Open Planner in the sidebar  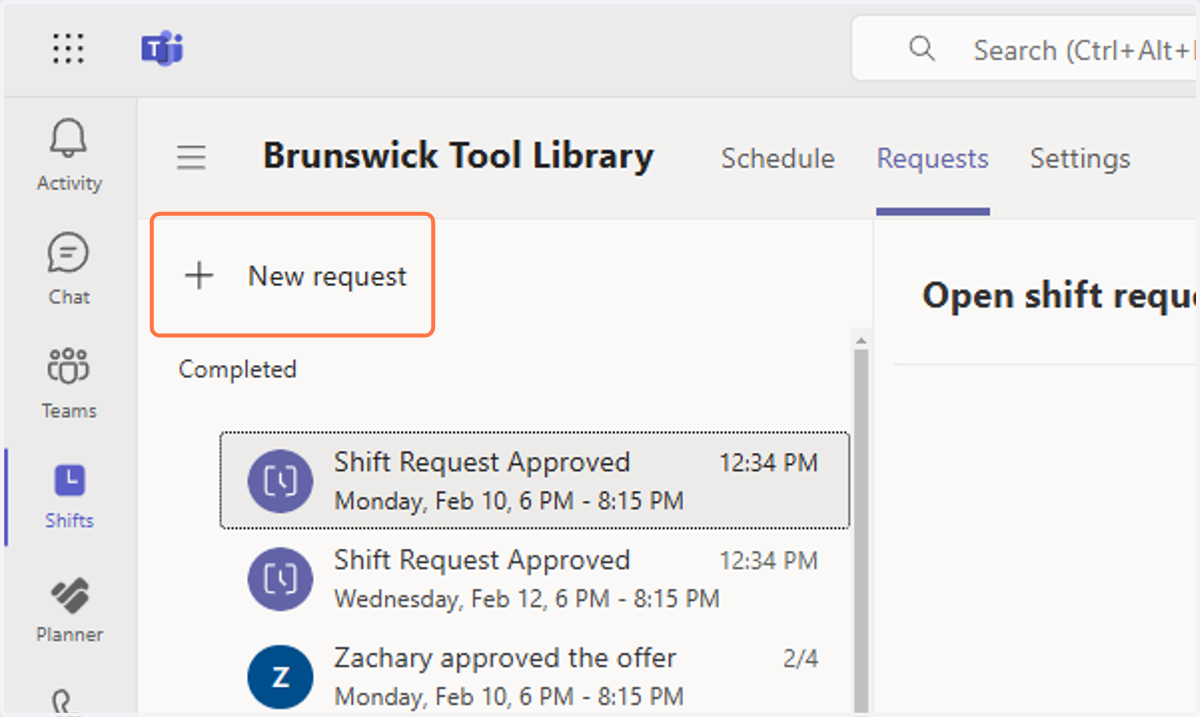[x=69, y=610]
